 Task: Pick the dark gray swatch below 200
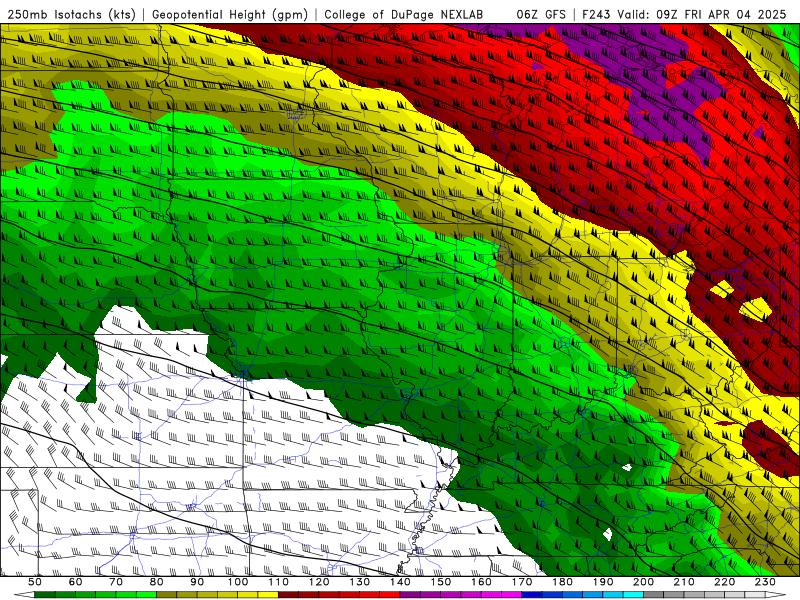tap(654, 595)
